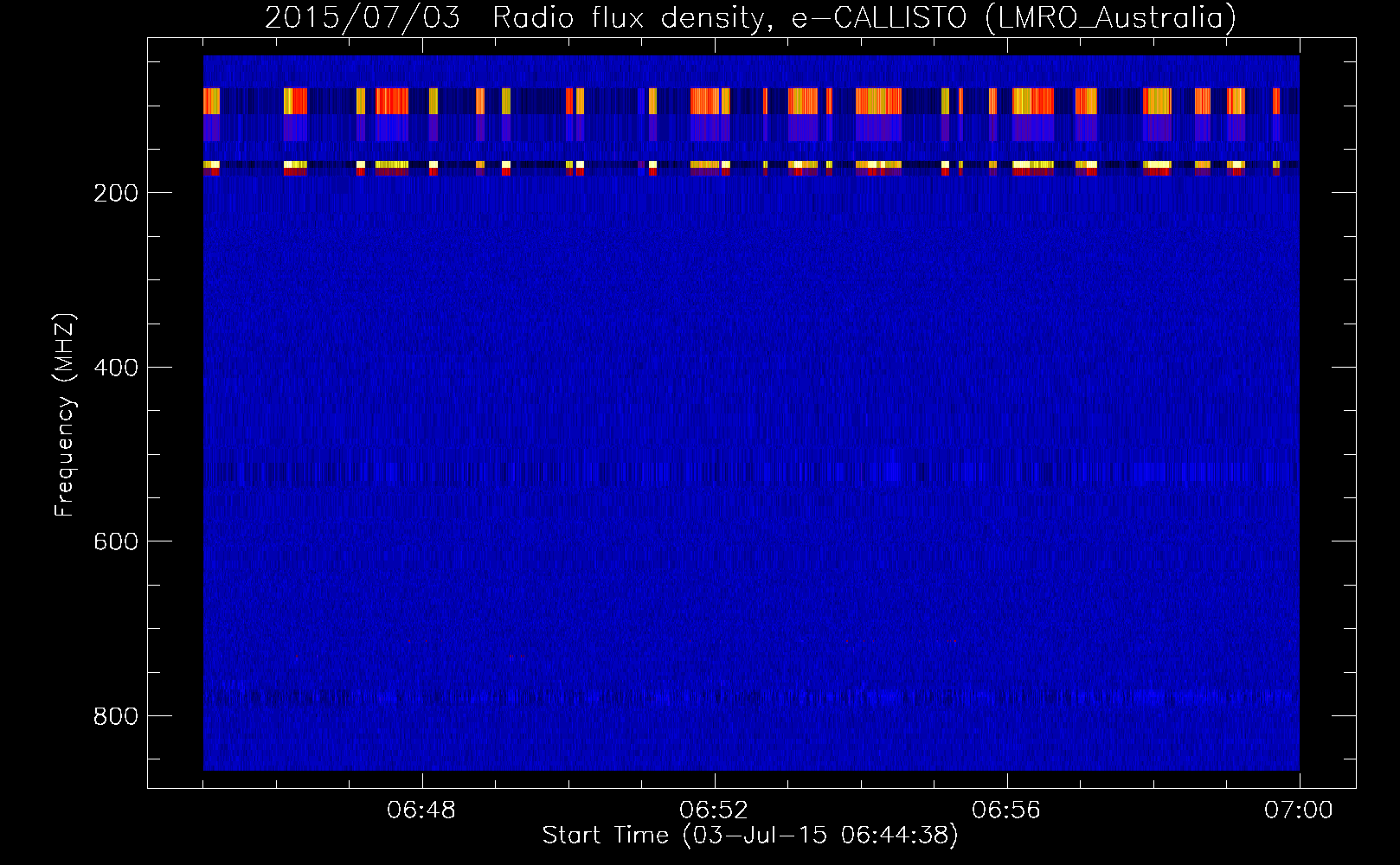
Task: Click the 800 frequency tick label
Action: pyautogui.click(x=116, y=716)
